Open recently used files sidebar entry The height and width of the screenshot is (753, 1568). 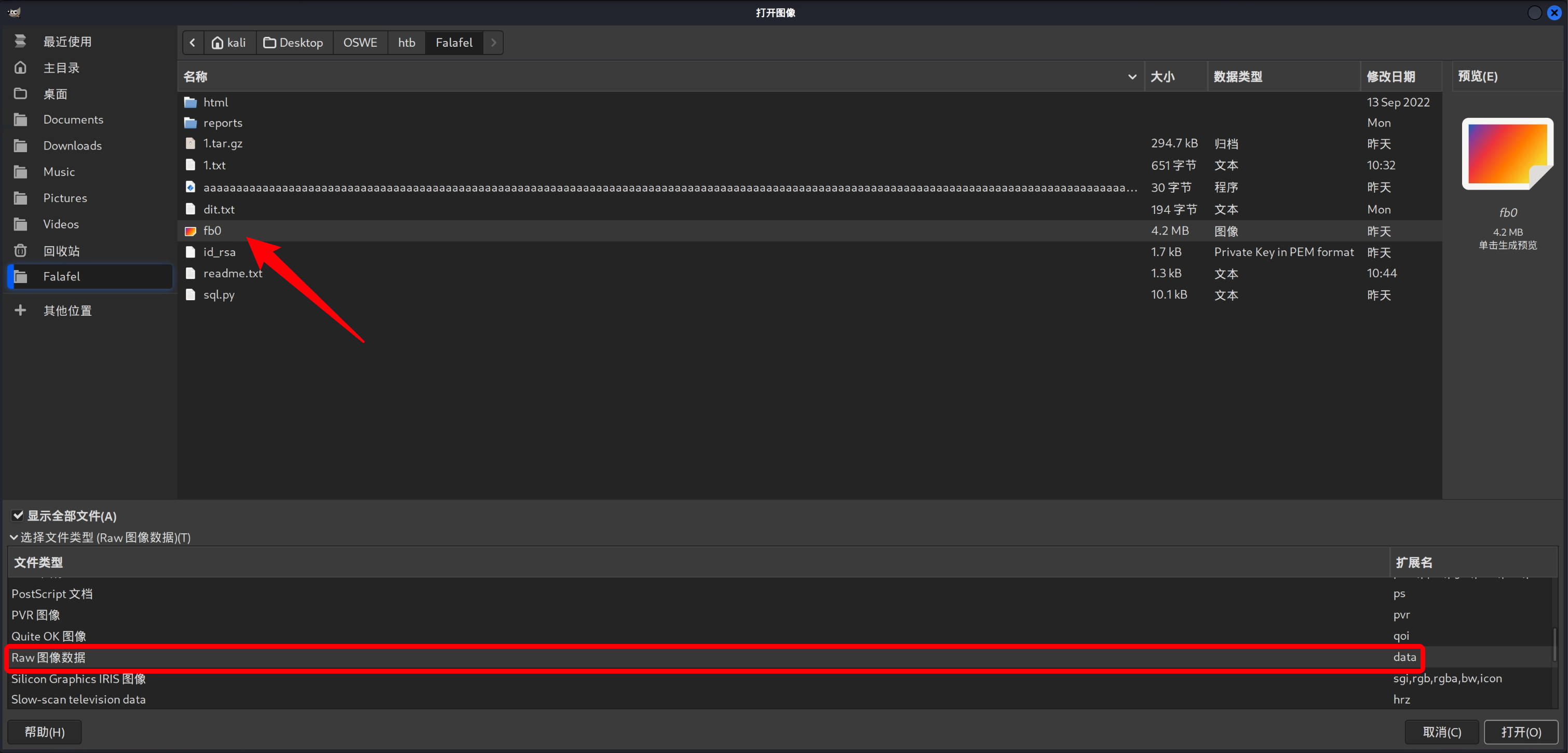click(x=67, y=42)
